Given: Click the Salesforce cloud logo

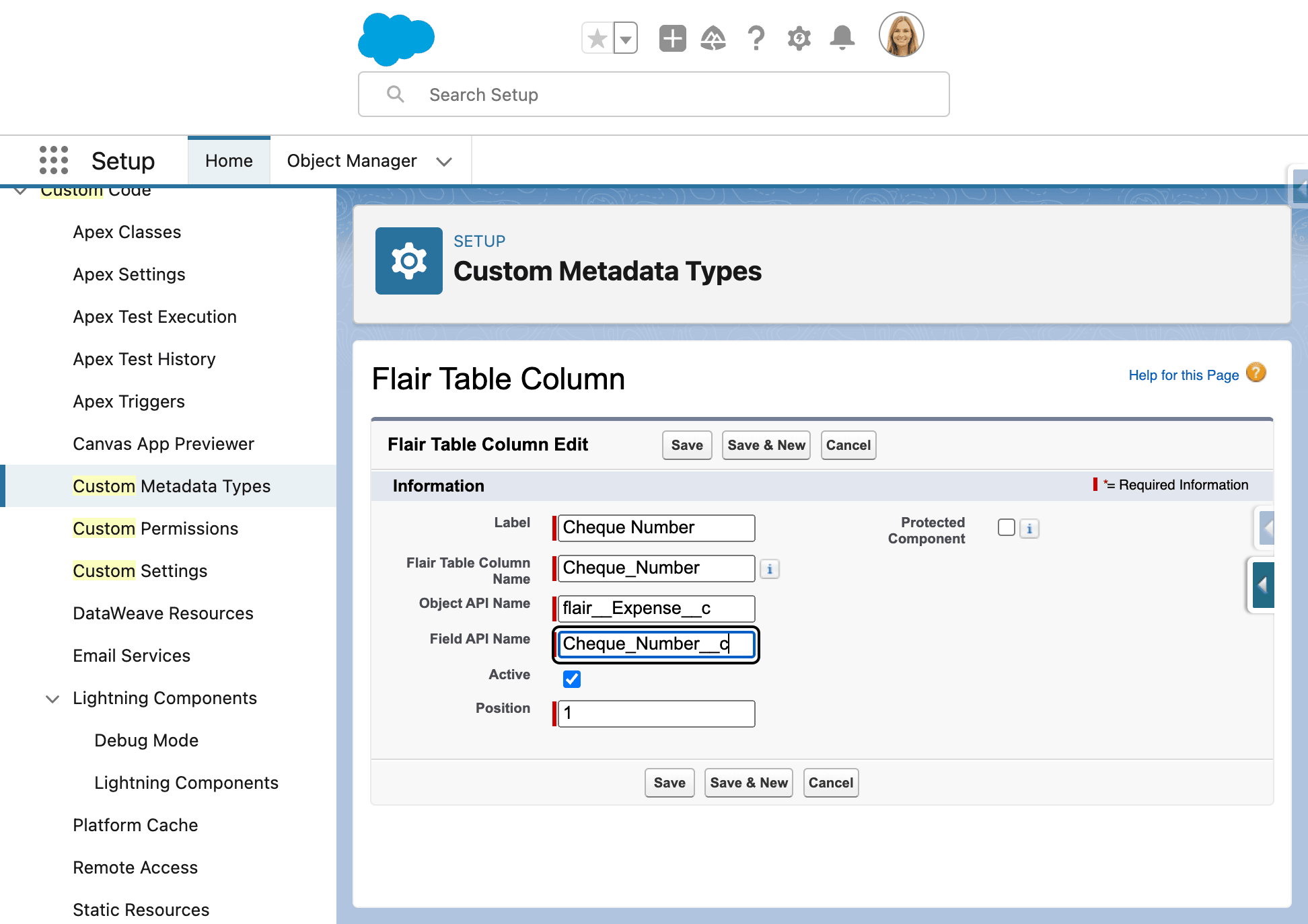Looking at the screenshot, I should (x=396, y=39).
